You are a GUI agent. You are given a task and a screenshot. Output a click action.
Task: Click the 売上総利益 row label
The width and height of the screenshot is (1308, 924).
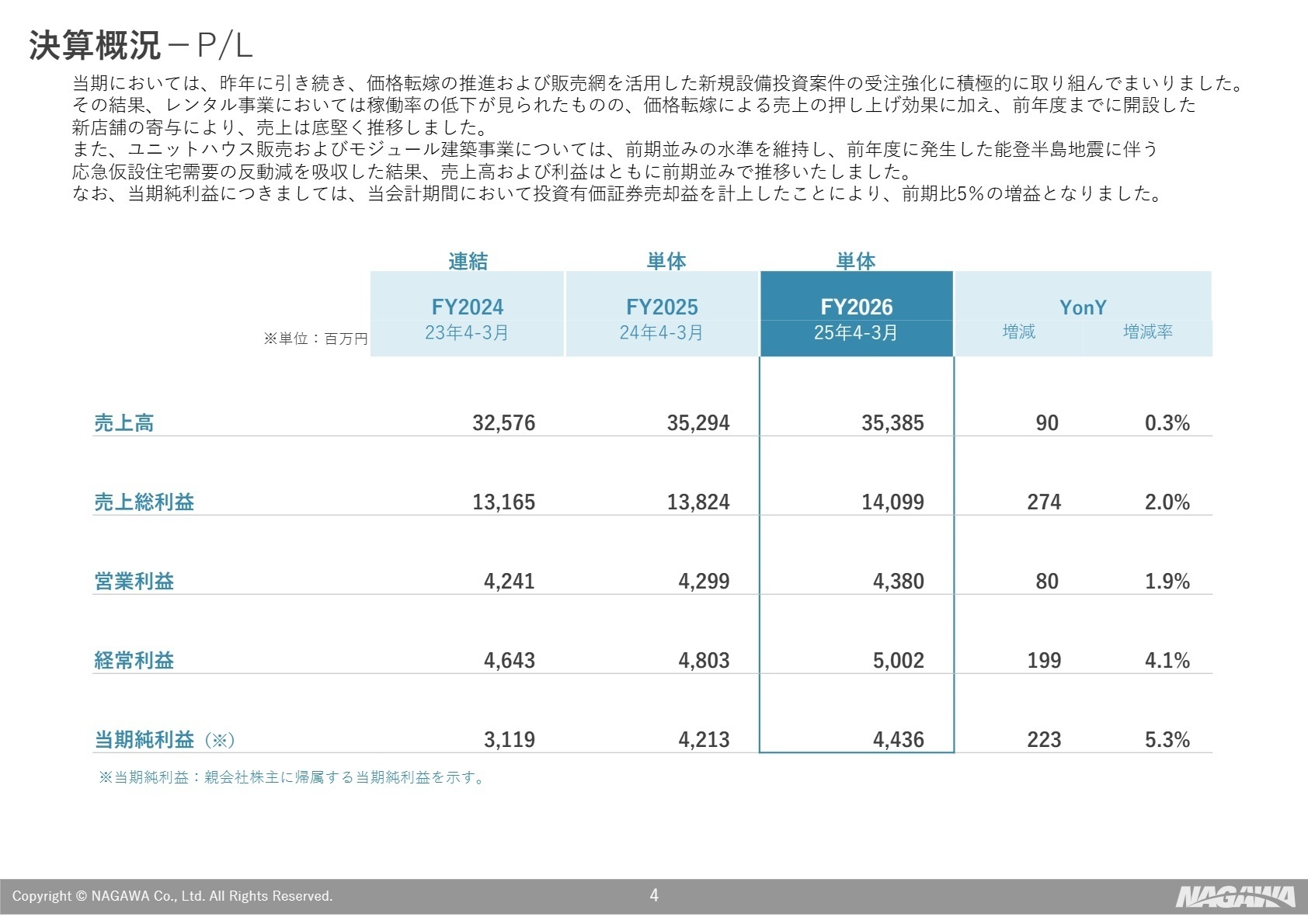click(x=144, y=502)
